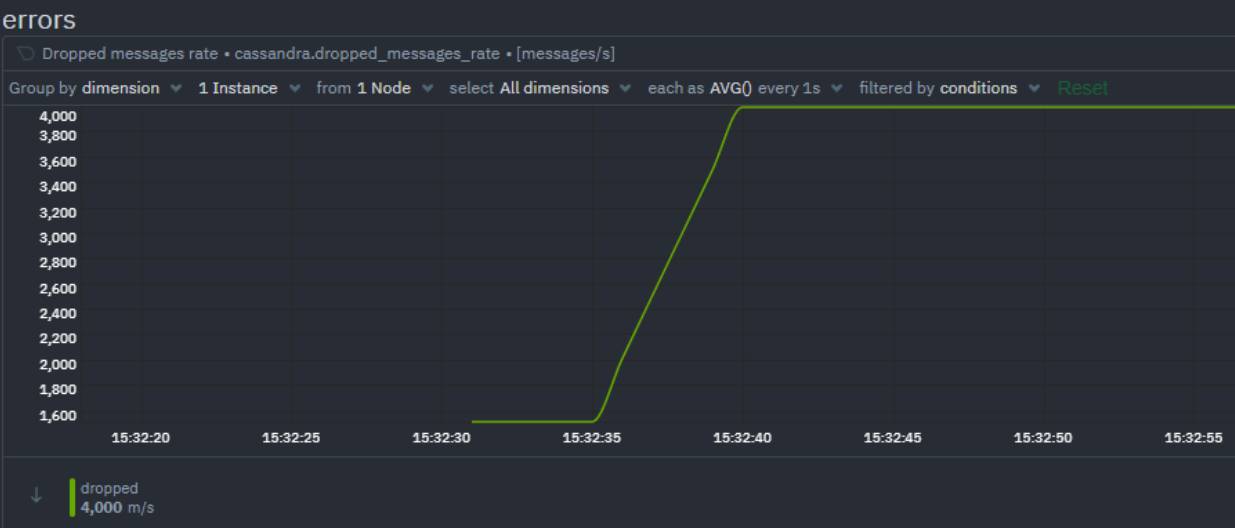
Task: Open the 'AVG() every 1s' aggregation dropdown
Action: click(x=745, y=88)
